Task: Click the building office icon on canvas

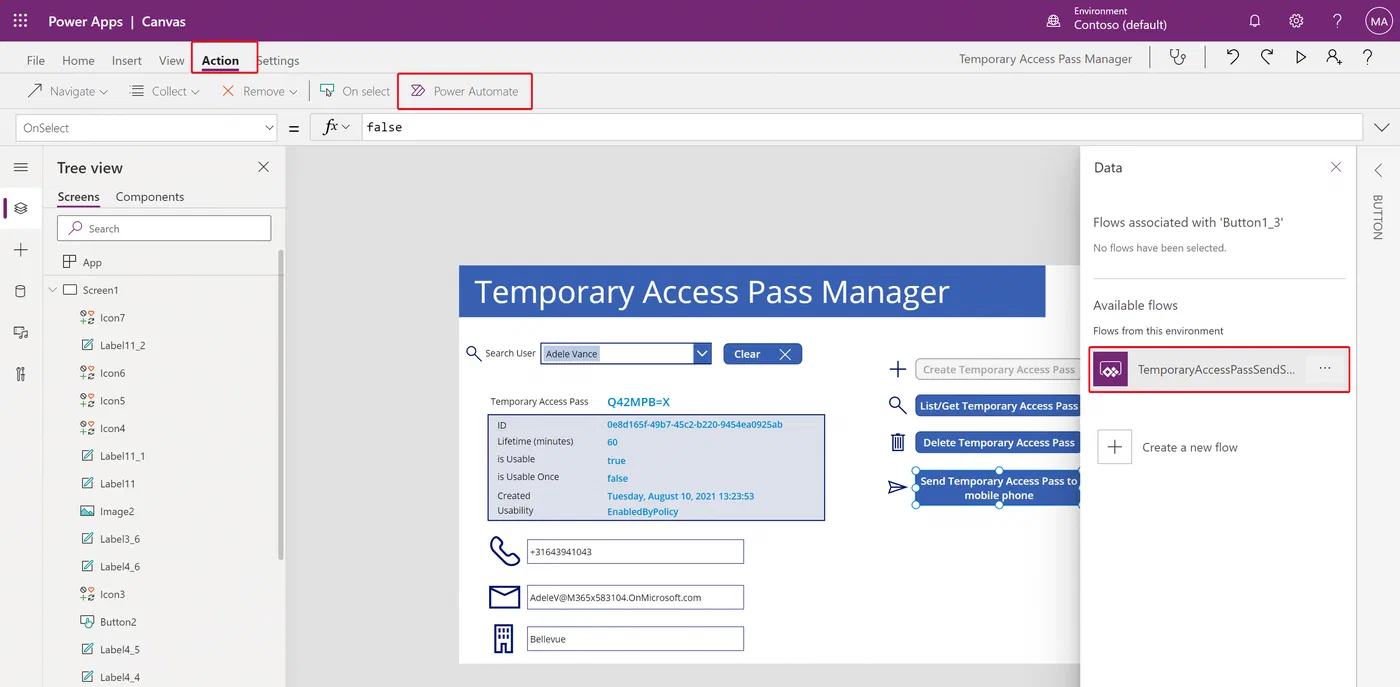Action: [x=504, y=638]
